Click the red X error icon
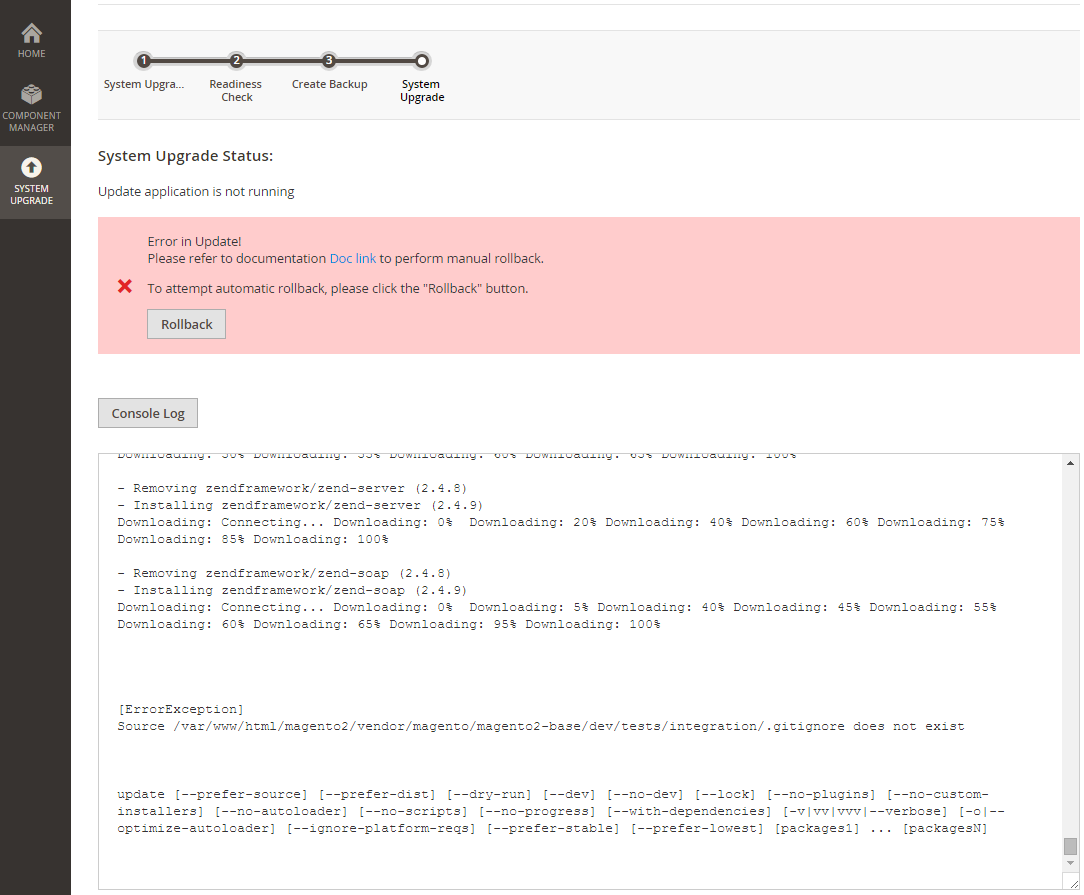 pyautogui.click(x=124, y=286)
